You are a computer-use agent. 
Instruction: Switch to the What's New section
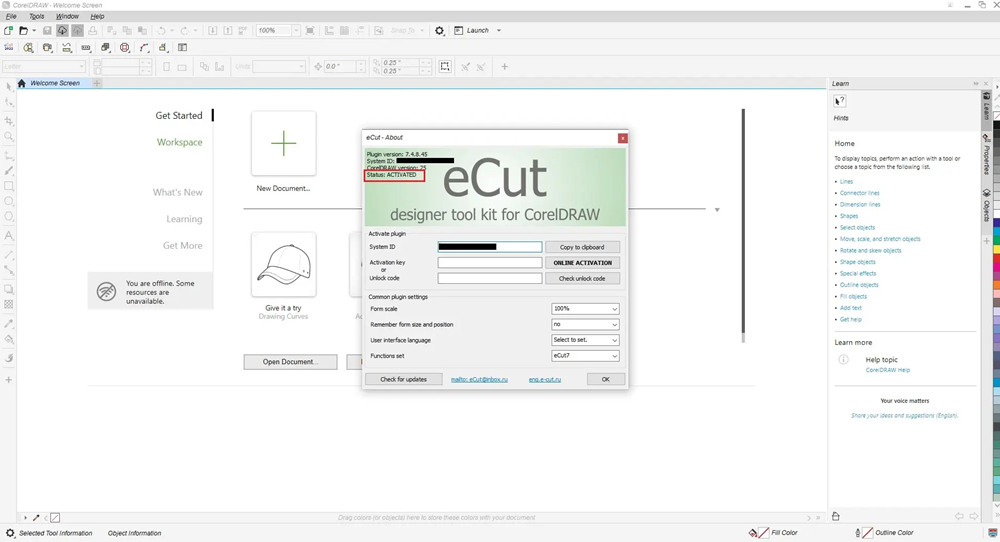pyautogui.click(x=177, y=192)
